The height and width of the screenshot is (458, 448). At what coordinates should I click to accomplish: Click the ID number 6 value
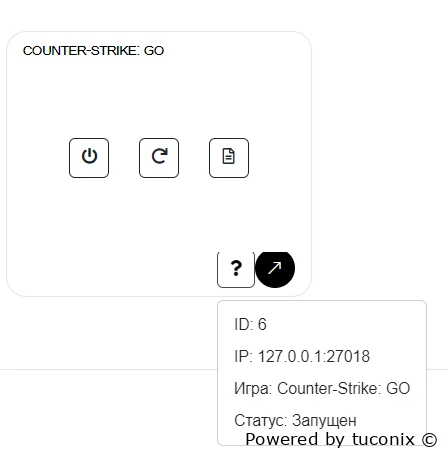pos(262,324)
